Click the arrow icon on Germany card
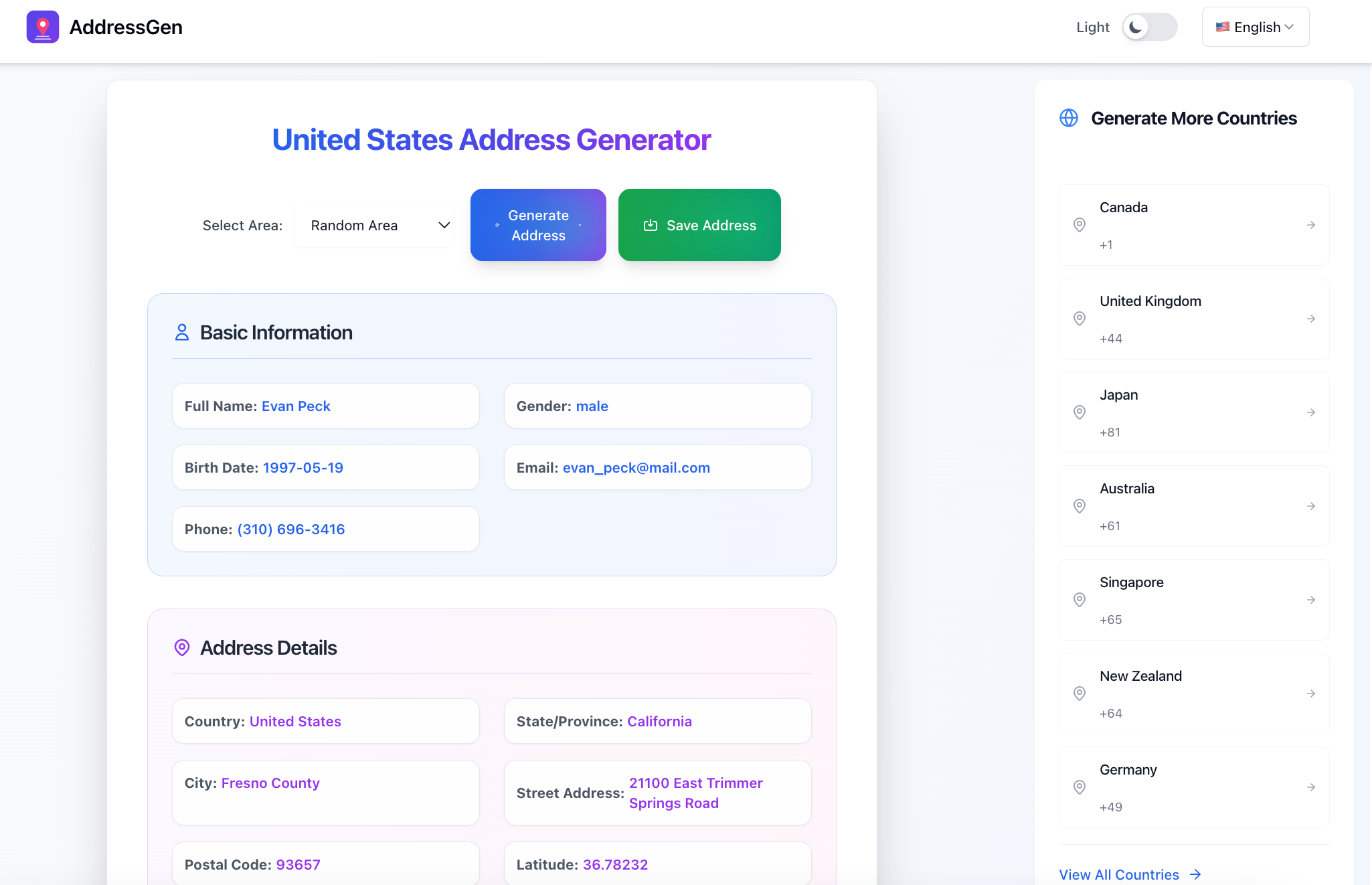Image resolution: width=1372 pixels, height=885 pixels. coord(1311,787)
